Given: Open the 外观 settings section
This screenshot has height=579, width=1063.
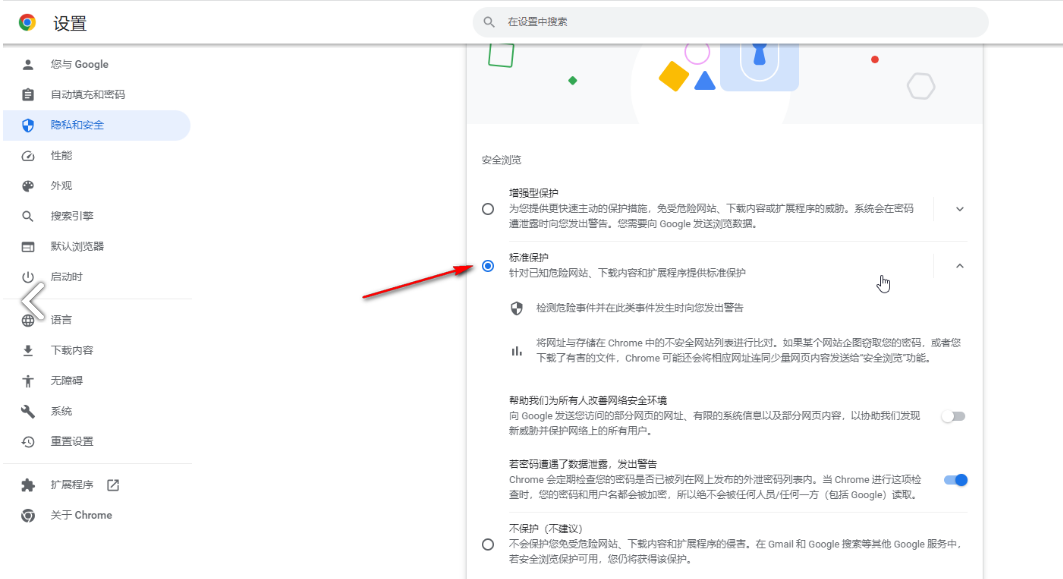Looking at the screenshot, I should pos(97,186).
